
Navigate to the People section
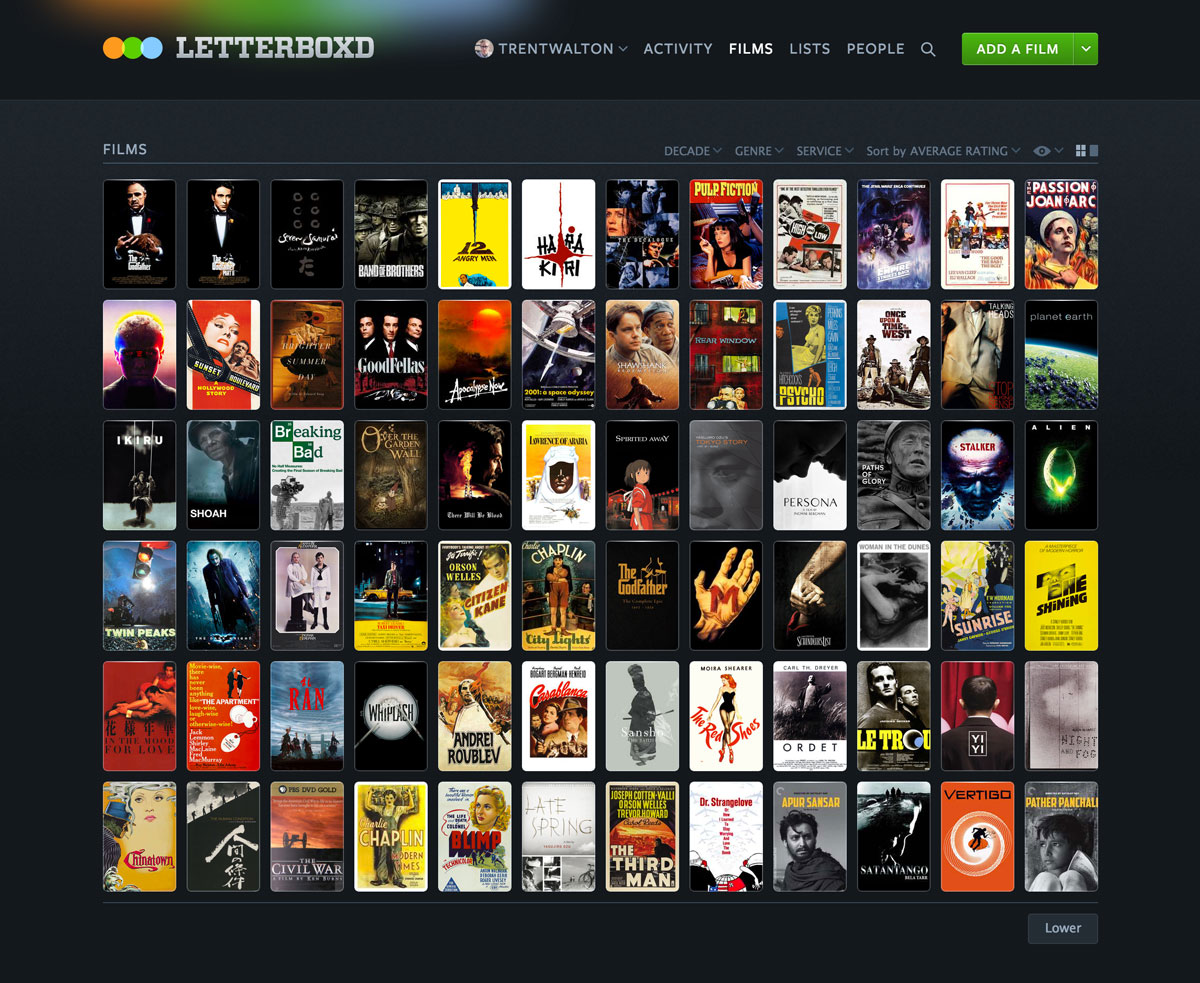(875, 49)
